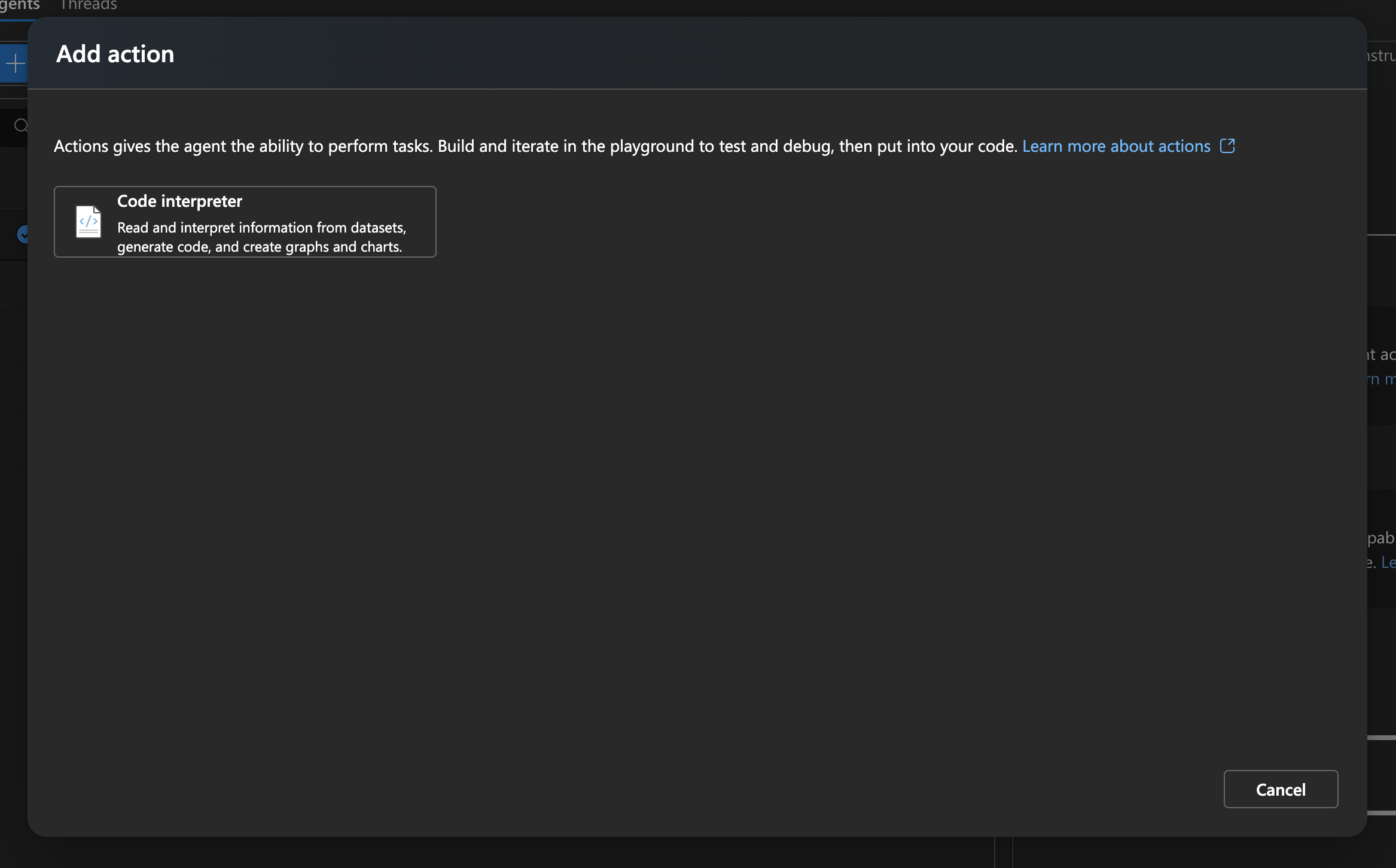Click the blue checkmark circle icon

23,234
